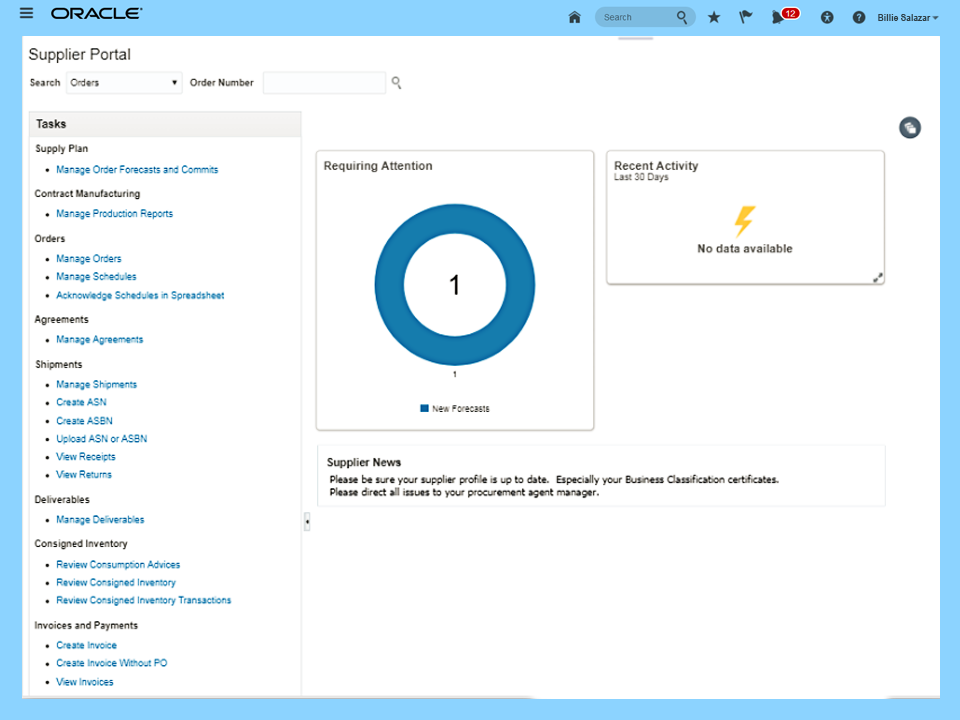Click the Supply Plan section heading

[x=61, y=149]
